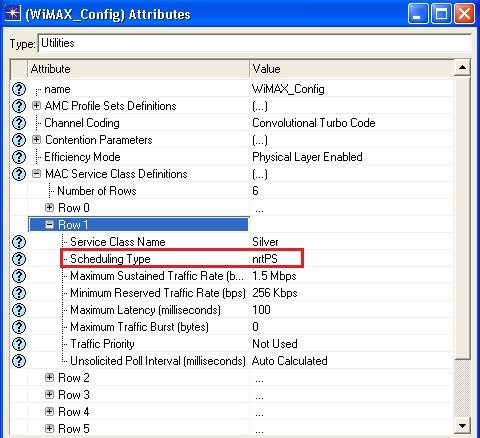Image resolution: width=480 pixels, height=438 pixels.
Task: Click the scrollbar down arrow
Action: [462, 426]
